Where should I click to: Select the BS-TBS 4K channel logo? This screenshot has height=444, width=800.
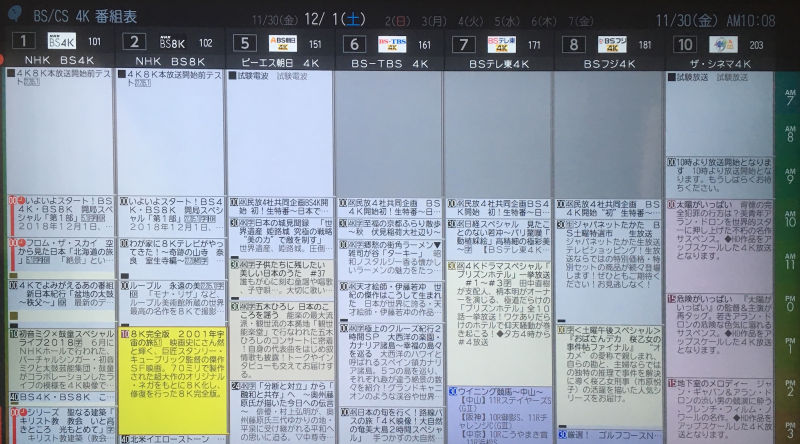coord(392,44)
